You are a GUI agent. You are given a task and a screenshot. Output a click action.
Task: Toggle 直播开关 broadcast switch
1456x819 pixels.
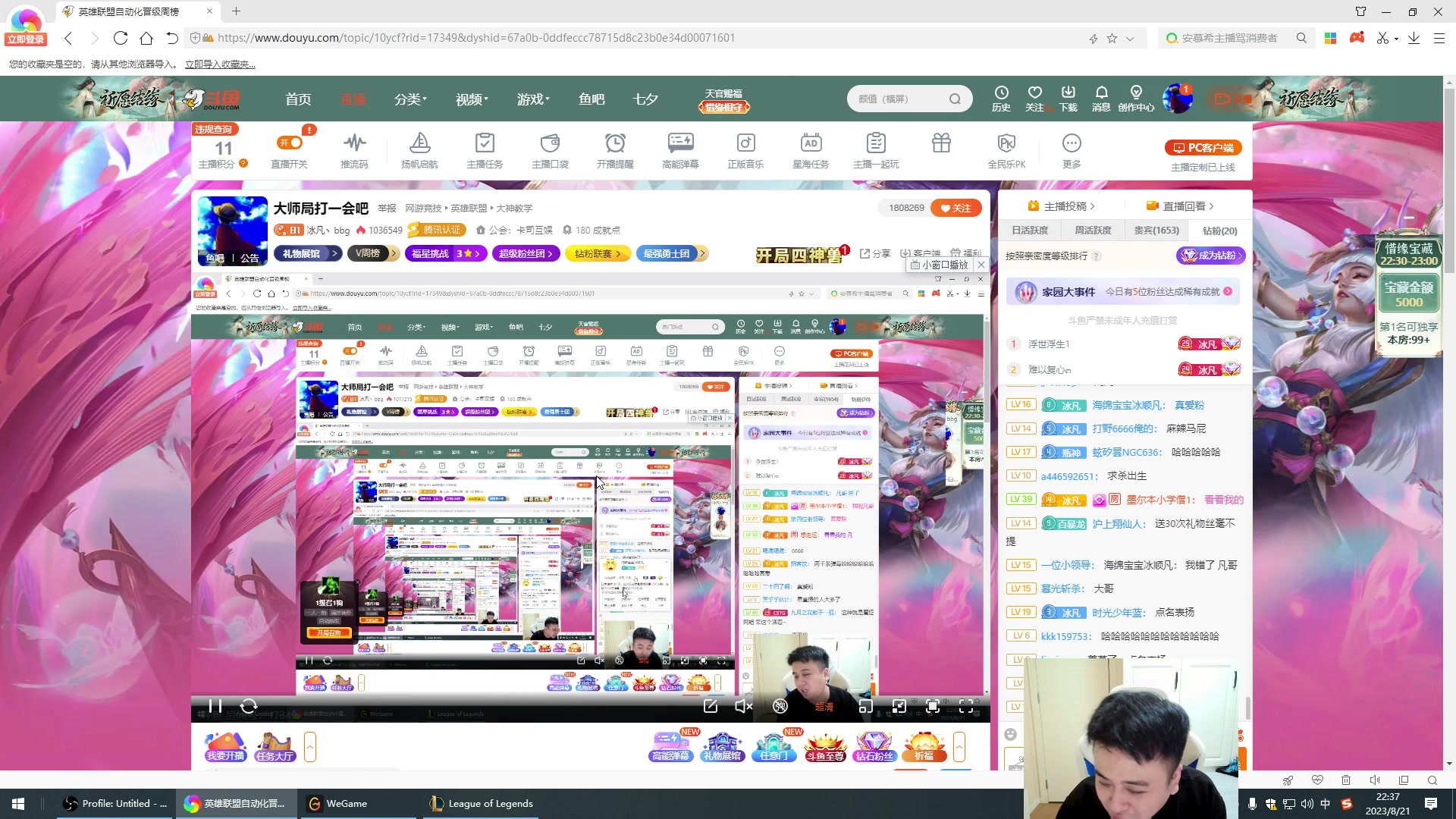290,143
